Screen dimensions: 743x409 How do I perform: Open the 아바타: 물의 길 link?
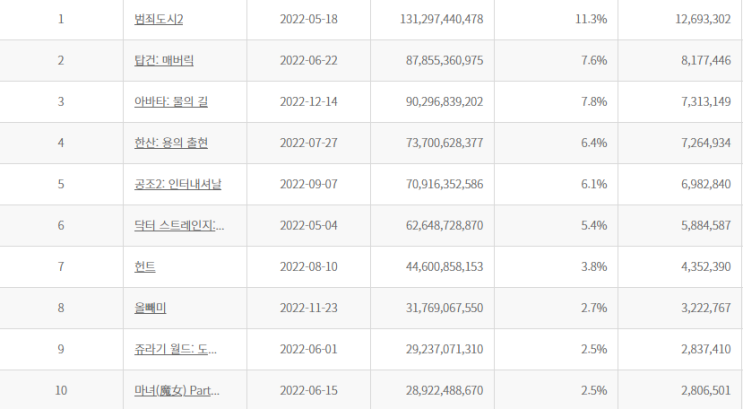click(171, 101)
